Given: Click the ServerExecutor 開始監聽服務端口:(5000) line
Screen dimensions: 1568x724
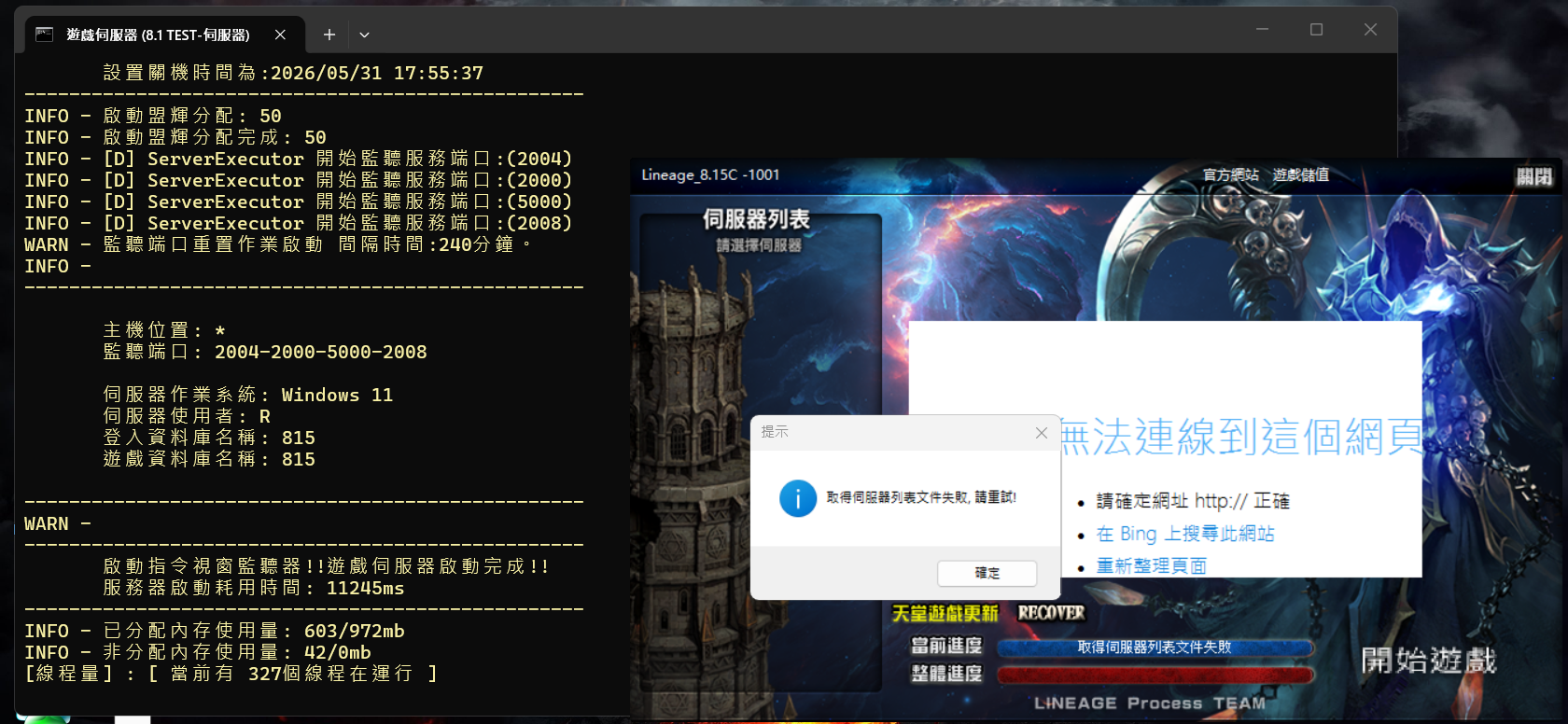Looking at the screenshot, I should [299, 202].
